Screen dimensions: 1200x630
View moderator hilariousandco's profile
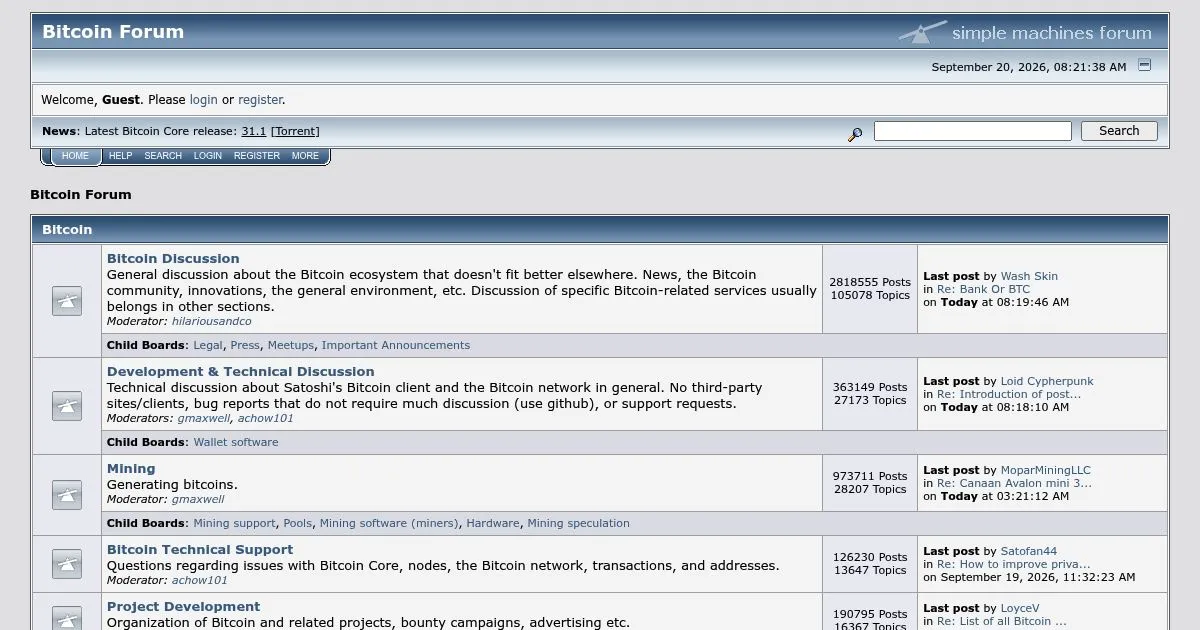tap(212, 322)
